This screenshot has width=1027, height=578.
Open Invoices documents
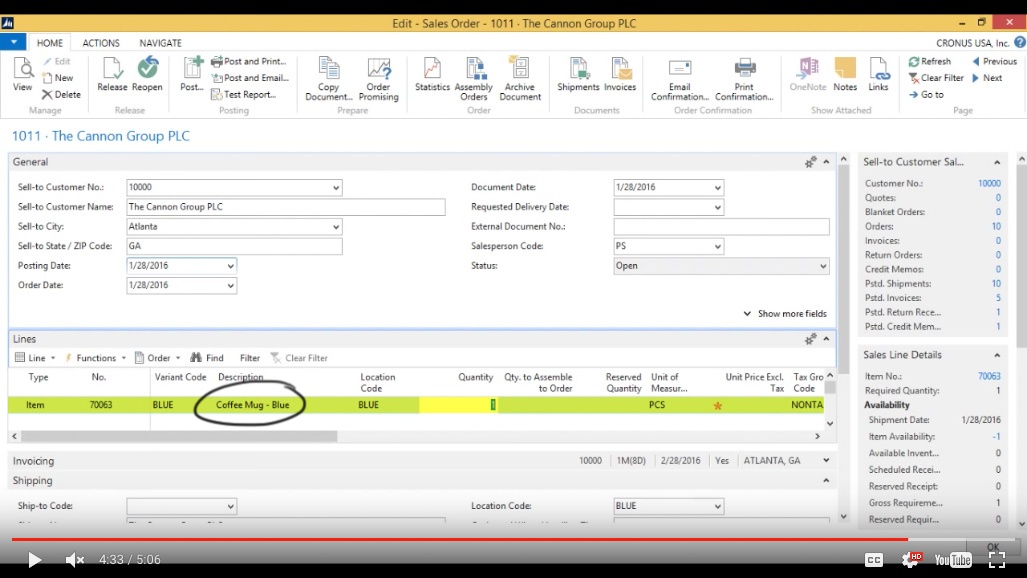coord(620,74)
